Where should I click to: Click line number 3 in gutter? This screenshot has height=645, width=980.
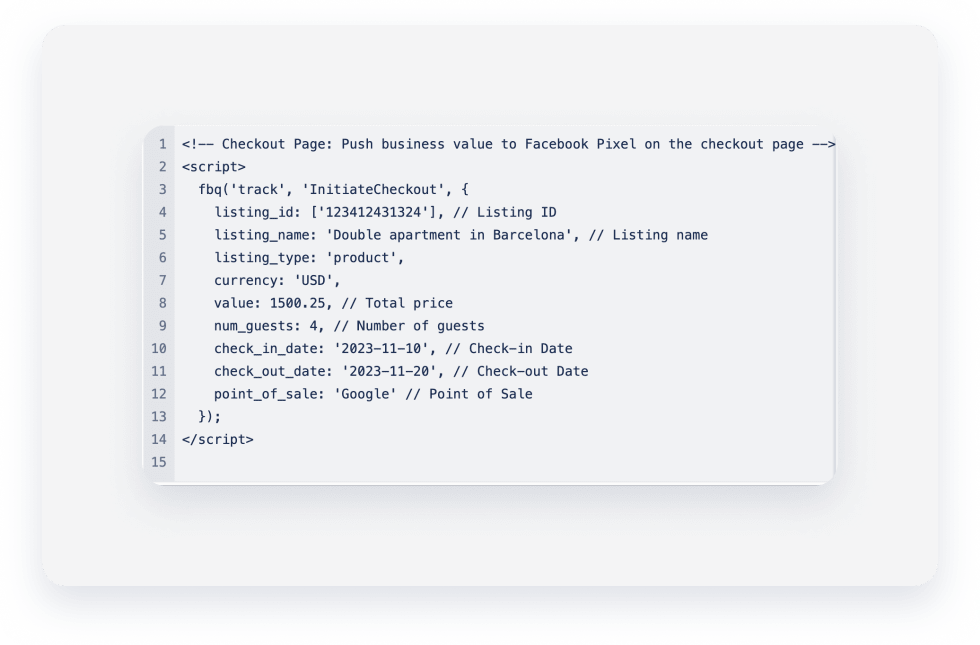[162, 189]
